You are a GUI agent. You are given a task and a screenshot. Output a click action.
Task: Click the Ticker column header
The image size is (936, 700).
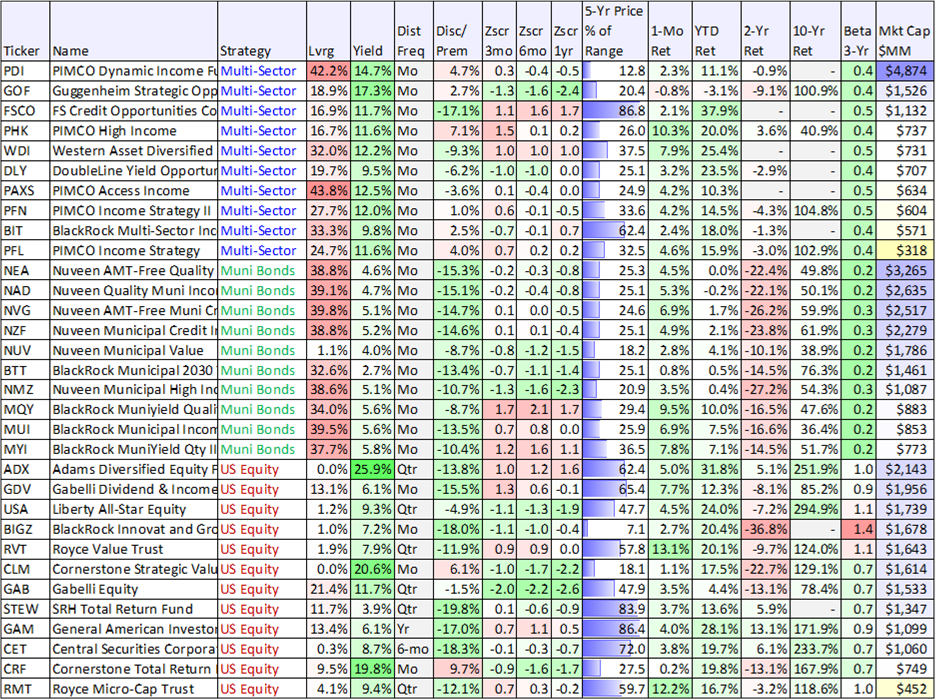click(26, 31)
